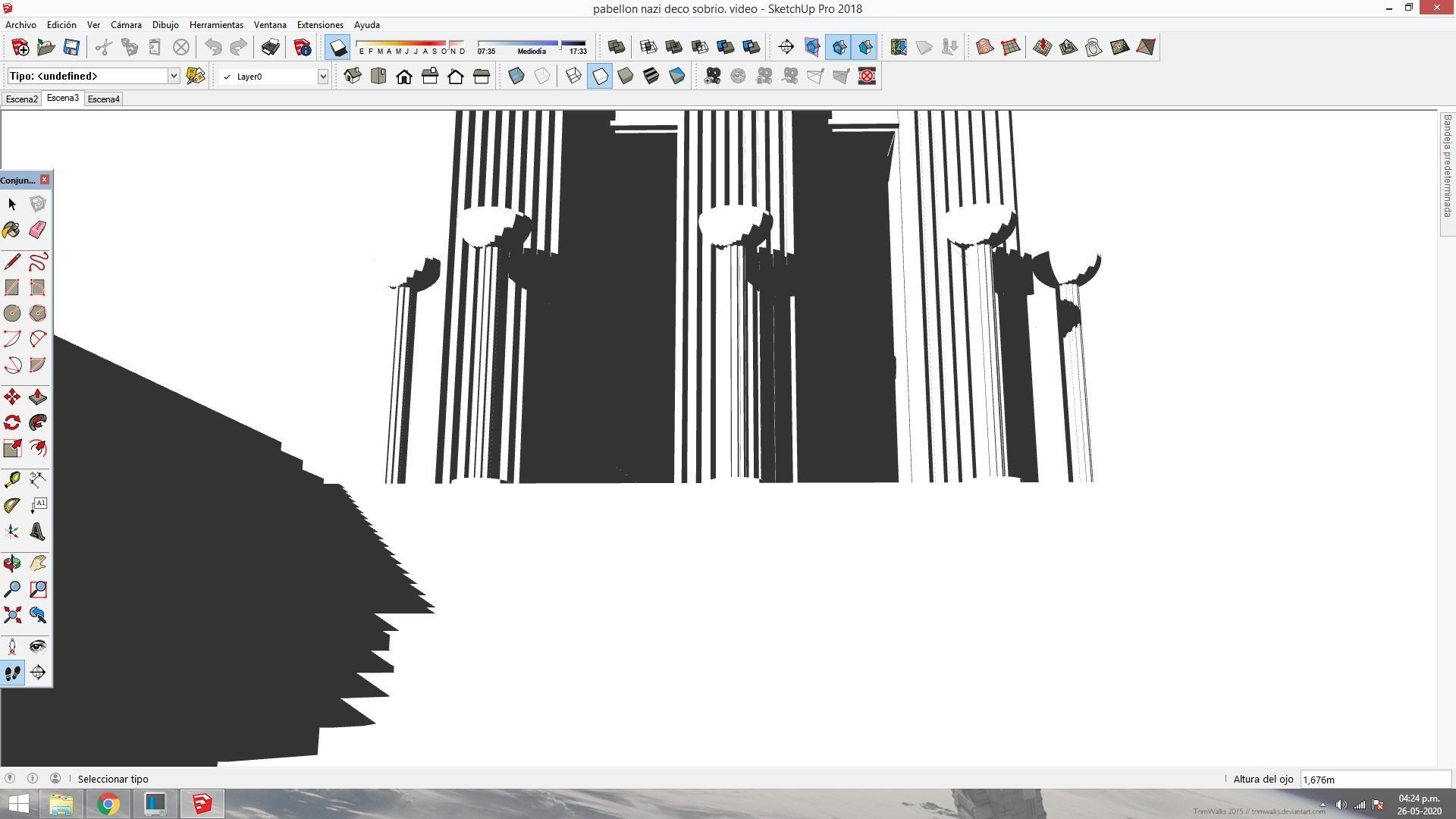Toggle shadows display button
The image size is (1456, 819).
pos(337,48)
